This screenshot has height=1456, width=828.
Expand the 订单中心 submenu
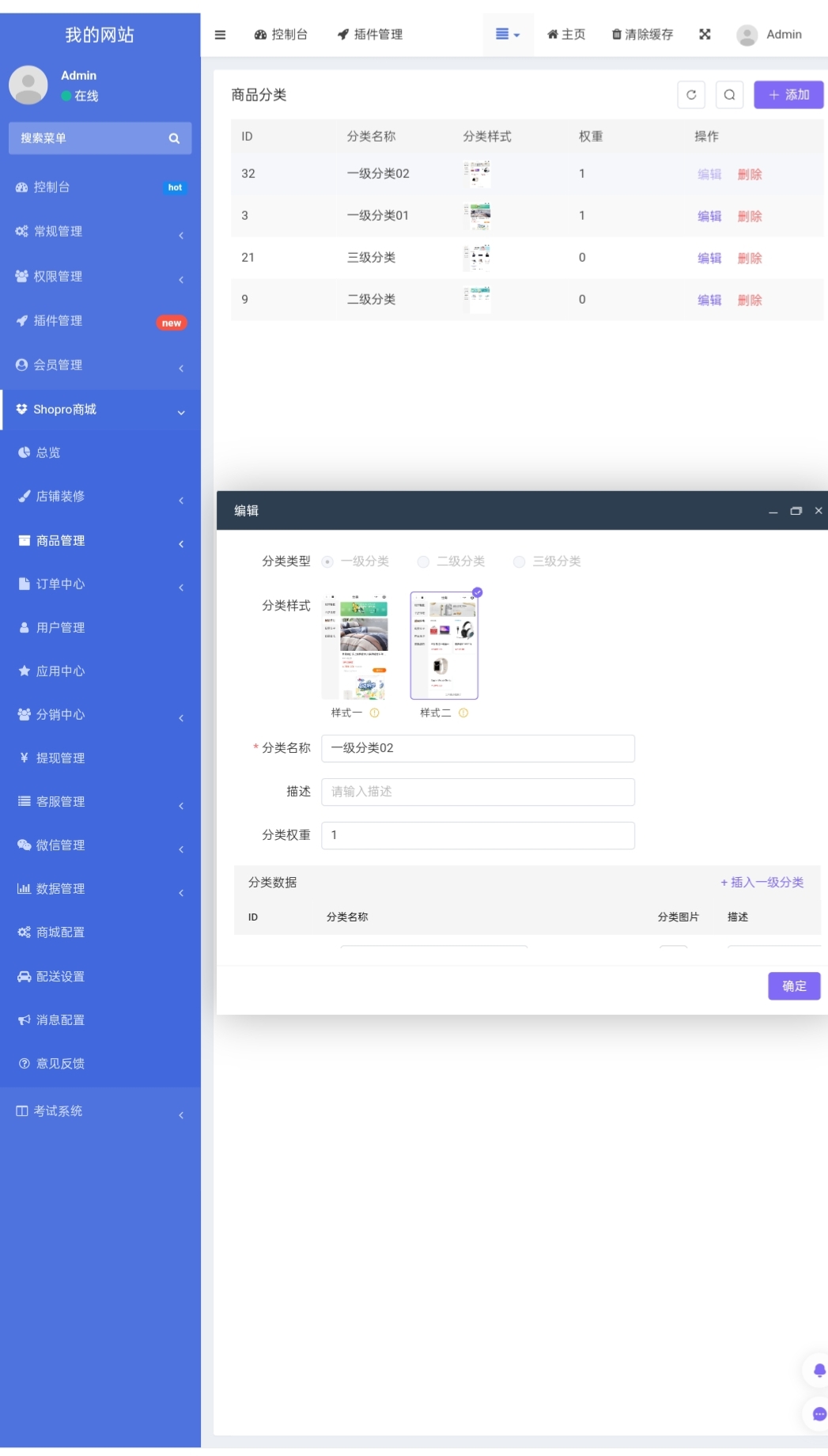(x=100, y=584)
